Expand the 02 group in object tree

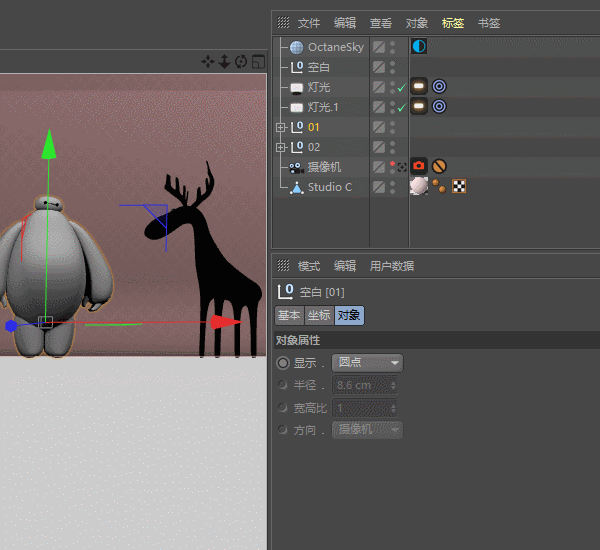point(280,147)
